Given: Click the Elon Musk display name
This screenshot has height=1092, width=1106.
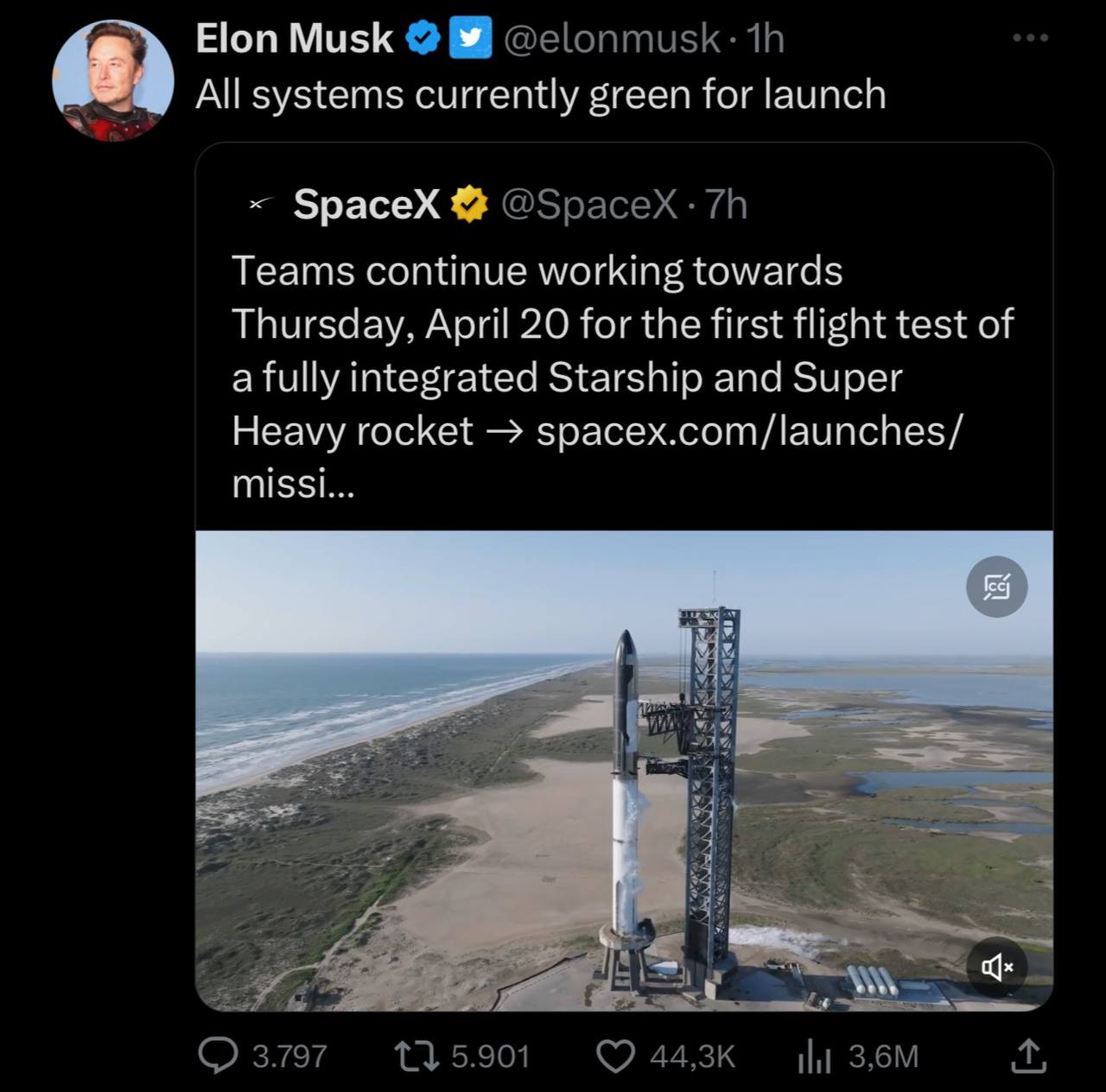Looking at the screenshot, I should point(294,38).
